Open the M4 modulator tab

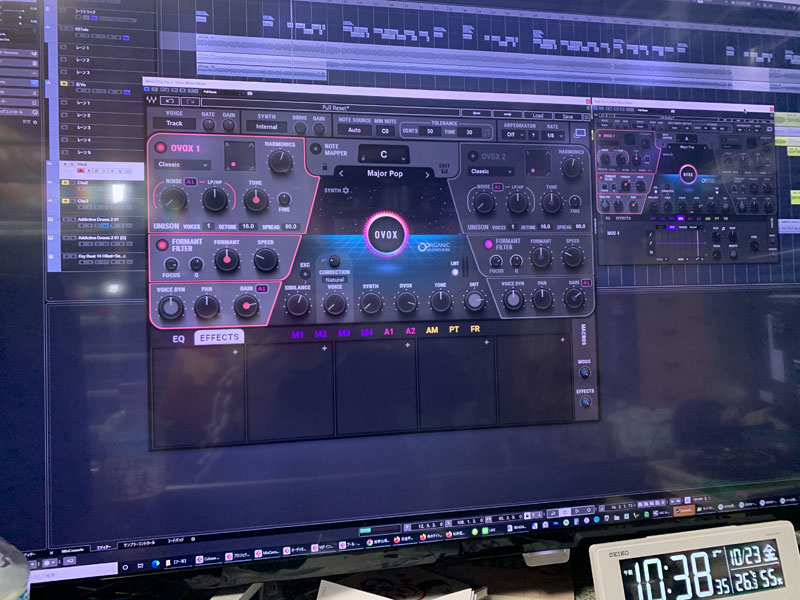[x=366, y=333]
